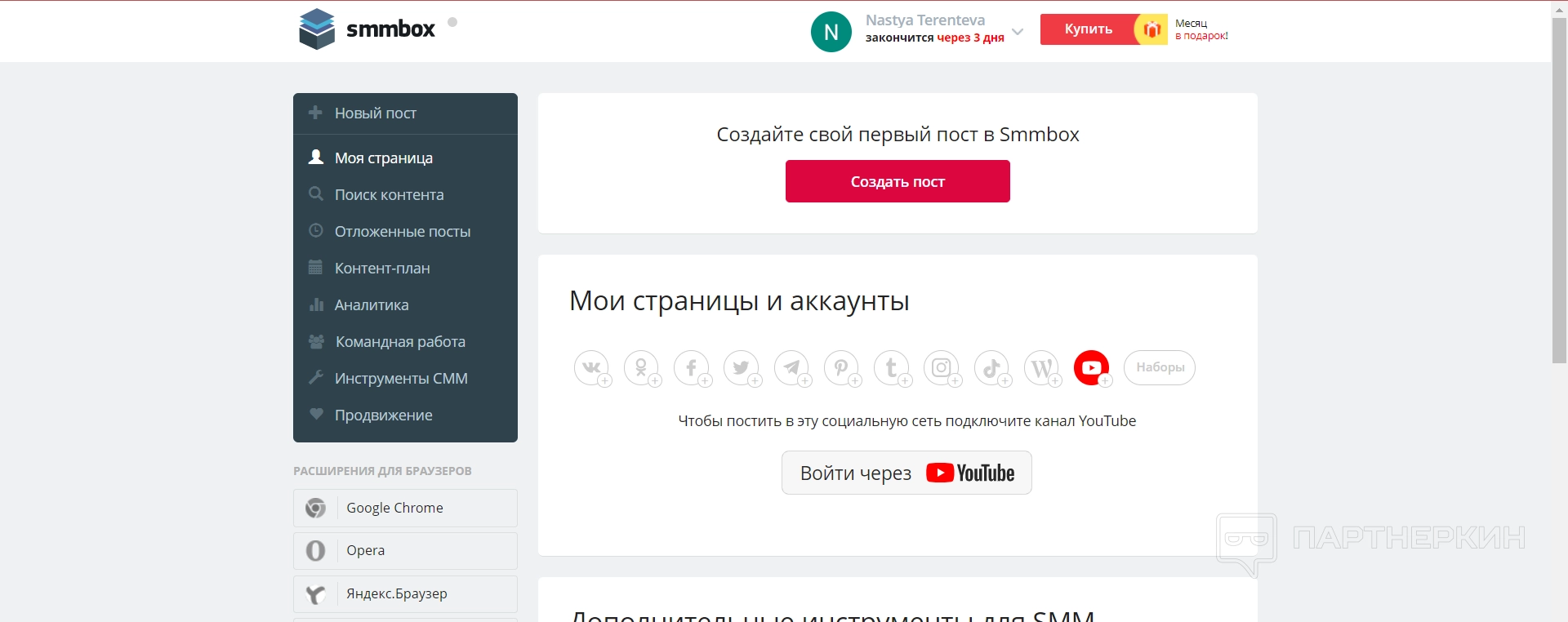Open Поиск контента section
1568x622 pixels.
pos(405,194)
